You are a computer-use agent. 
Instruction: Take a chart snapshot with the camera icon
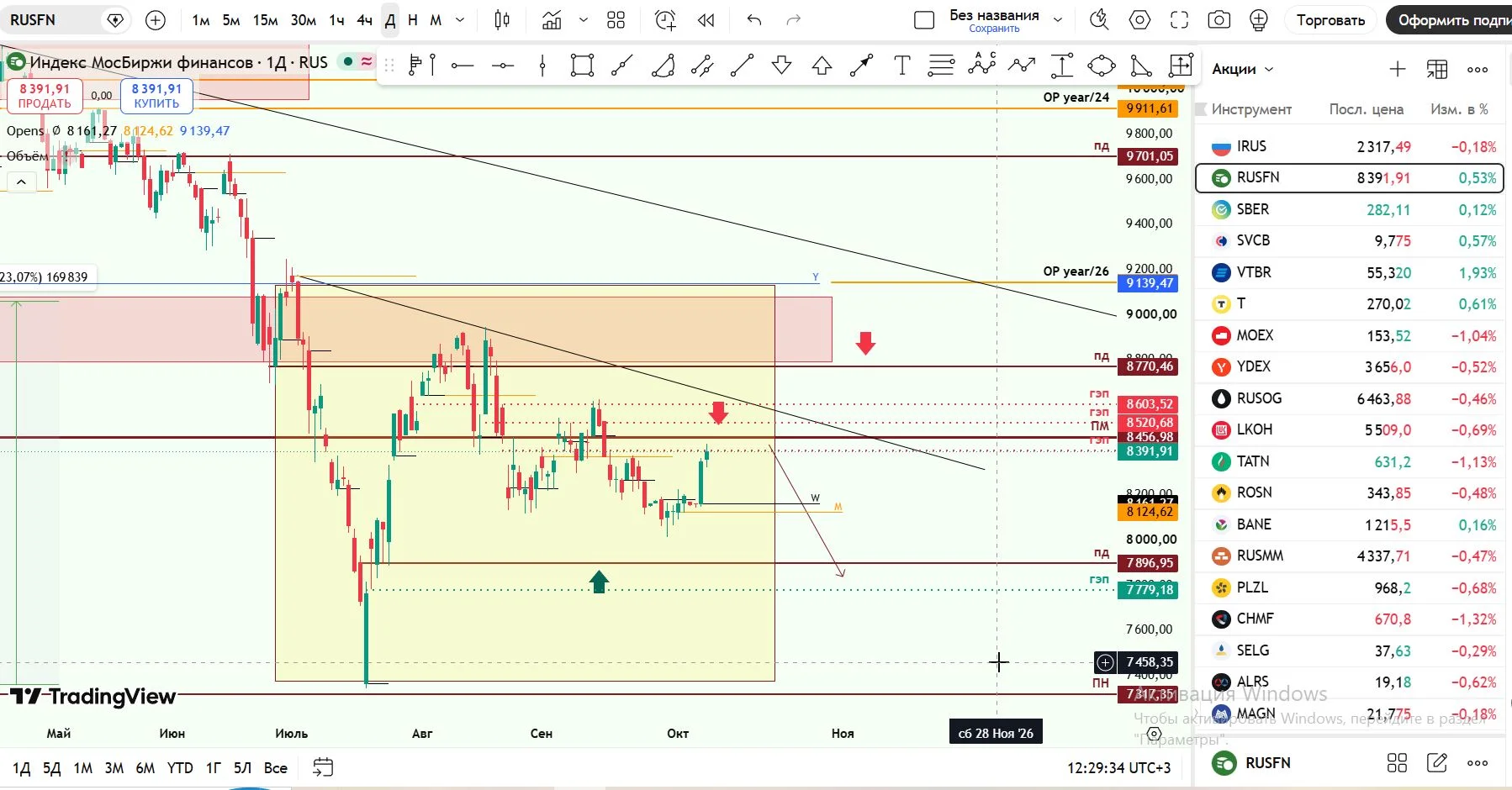[x=1219, y=20]
